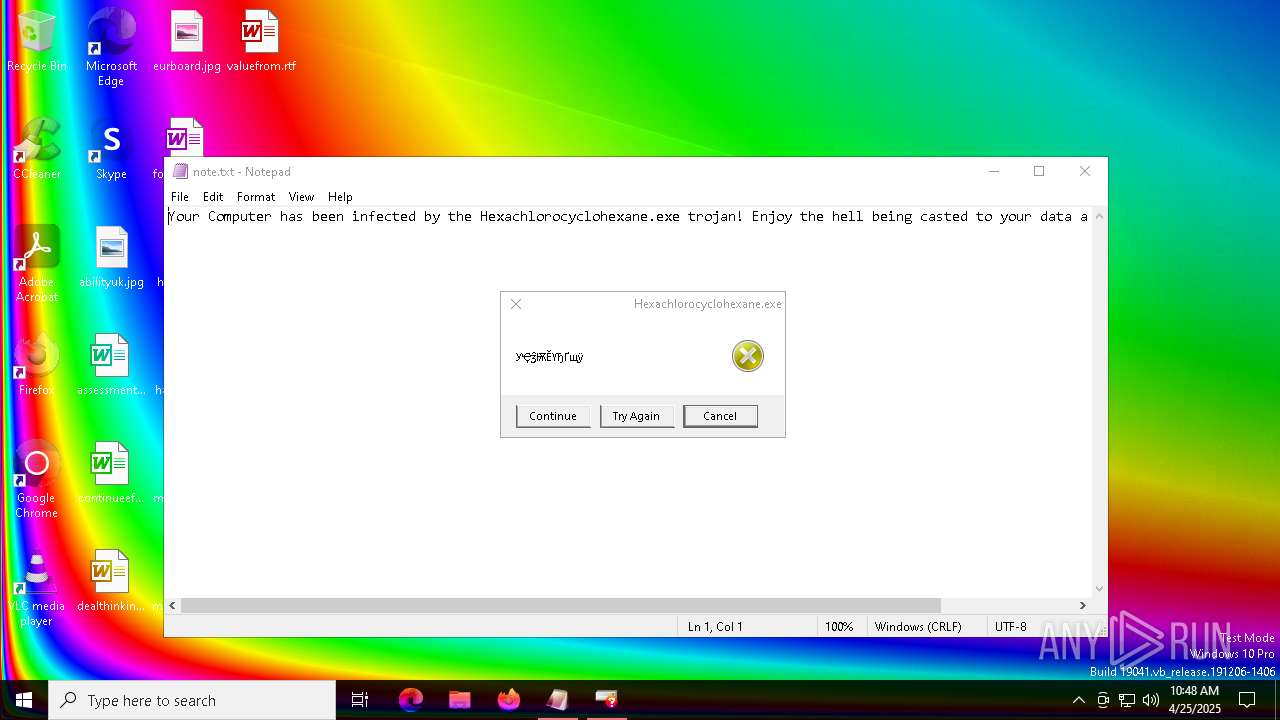Launch Edge from the taskbar

click(410, 700)
